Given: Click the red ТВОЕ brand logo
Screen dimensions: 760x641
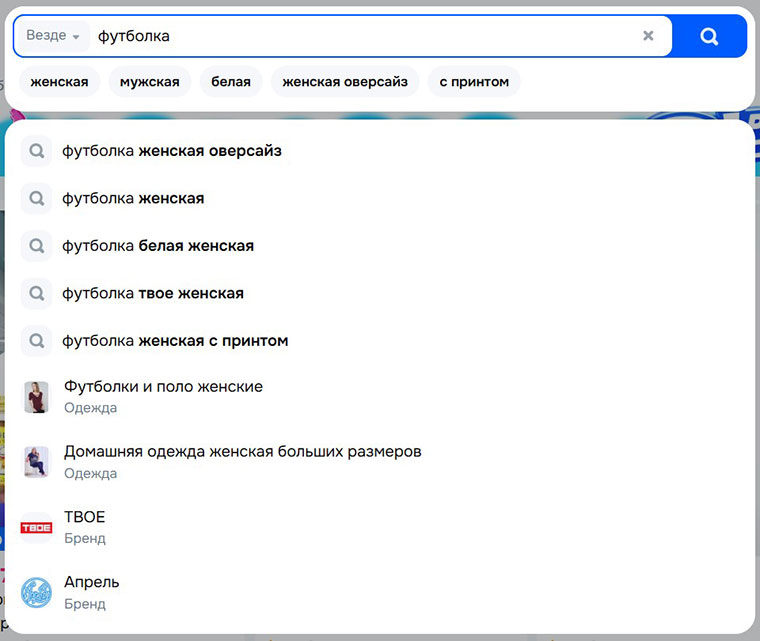Looking at the screenshot, I should (x=36, y=528).
